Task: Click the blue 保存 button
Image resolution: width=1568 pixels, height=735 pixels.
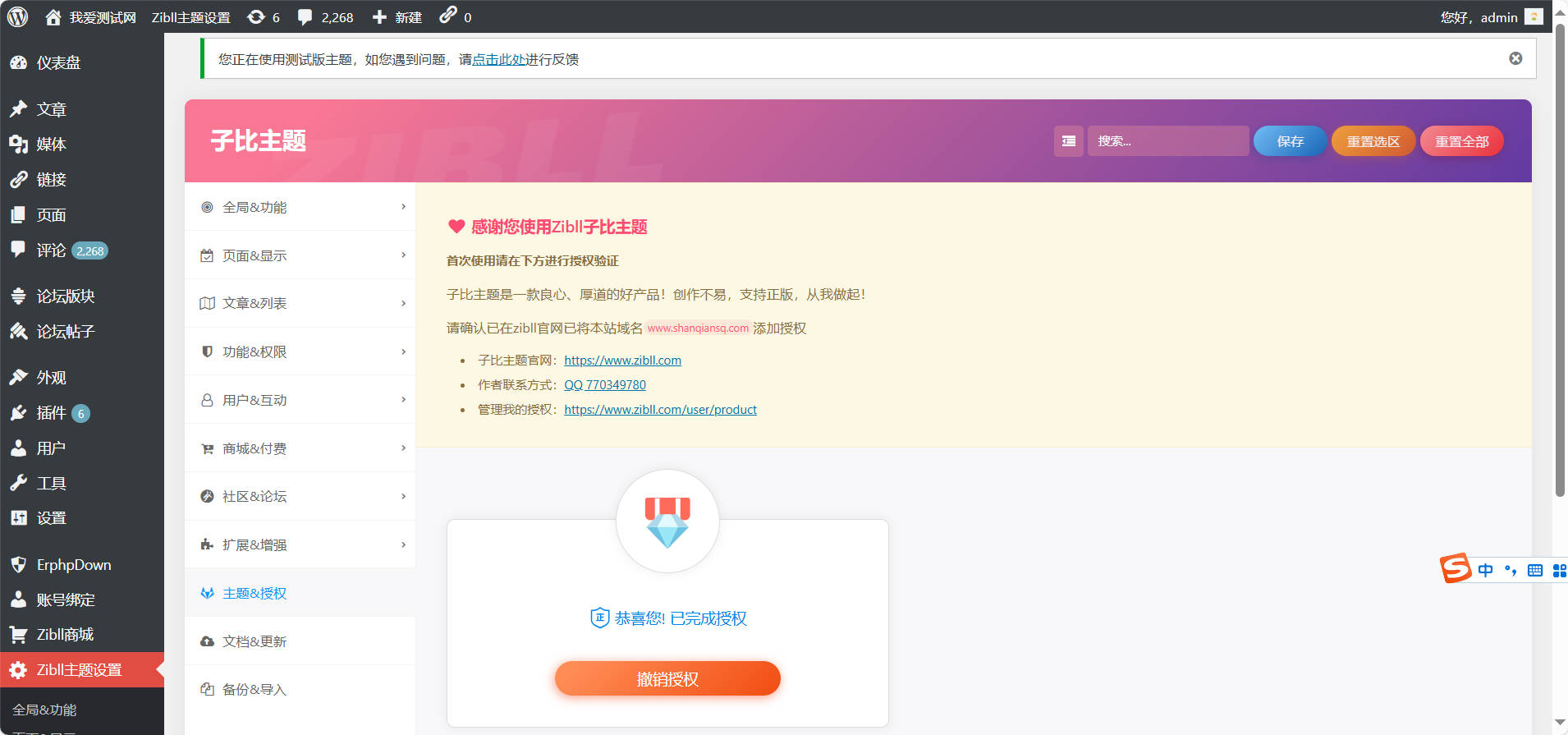Action: coord(1290,141)
